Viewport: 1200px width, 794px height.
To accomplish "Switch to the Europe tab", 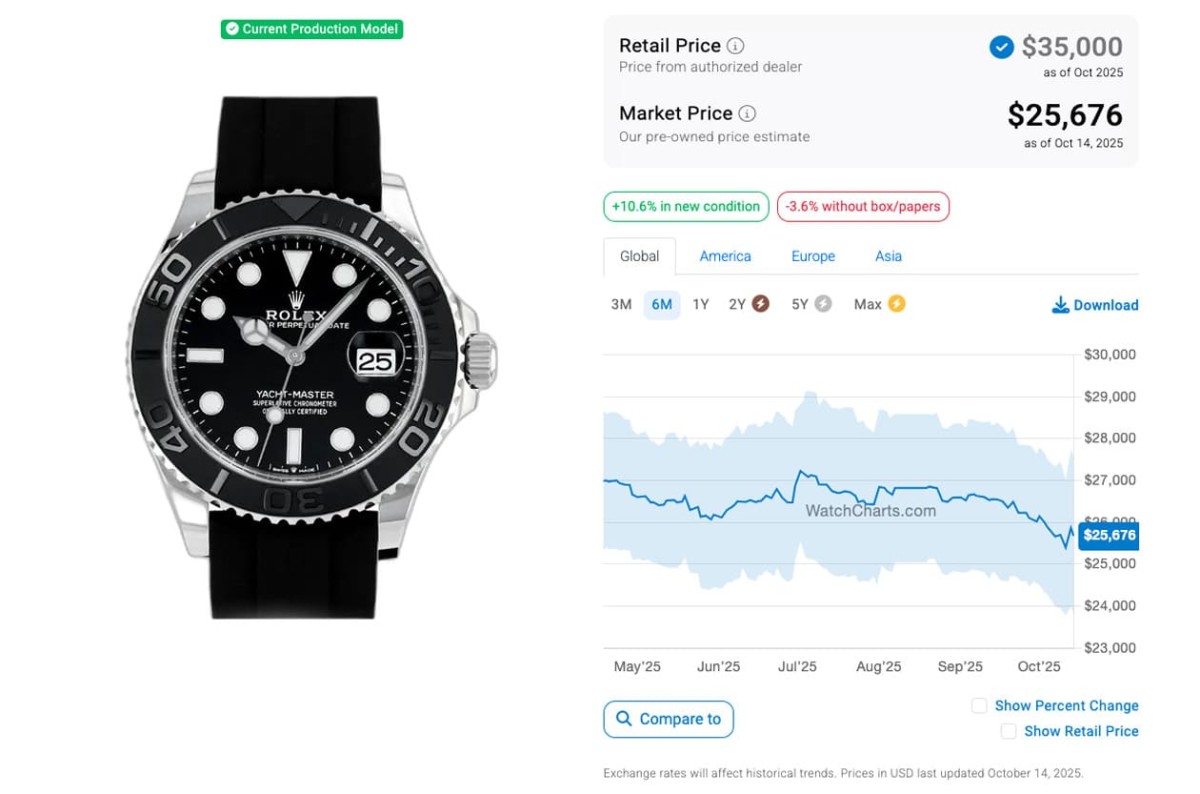I will (x=813, y=256).
